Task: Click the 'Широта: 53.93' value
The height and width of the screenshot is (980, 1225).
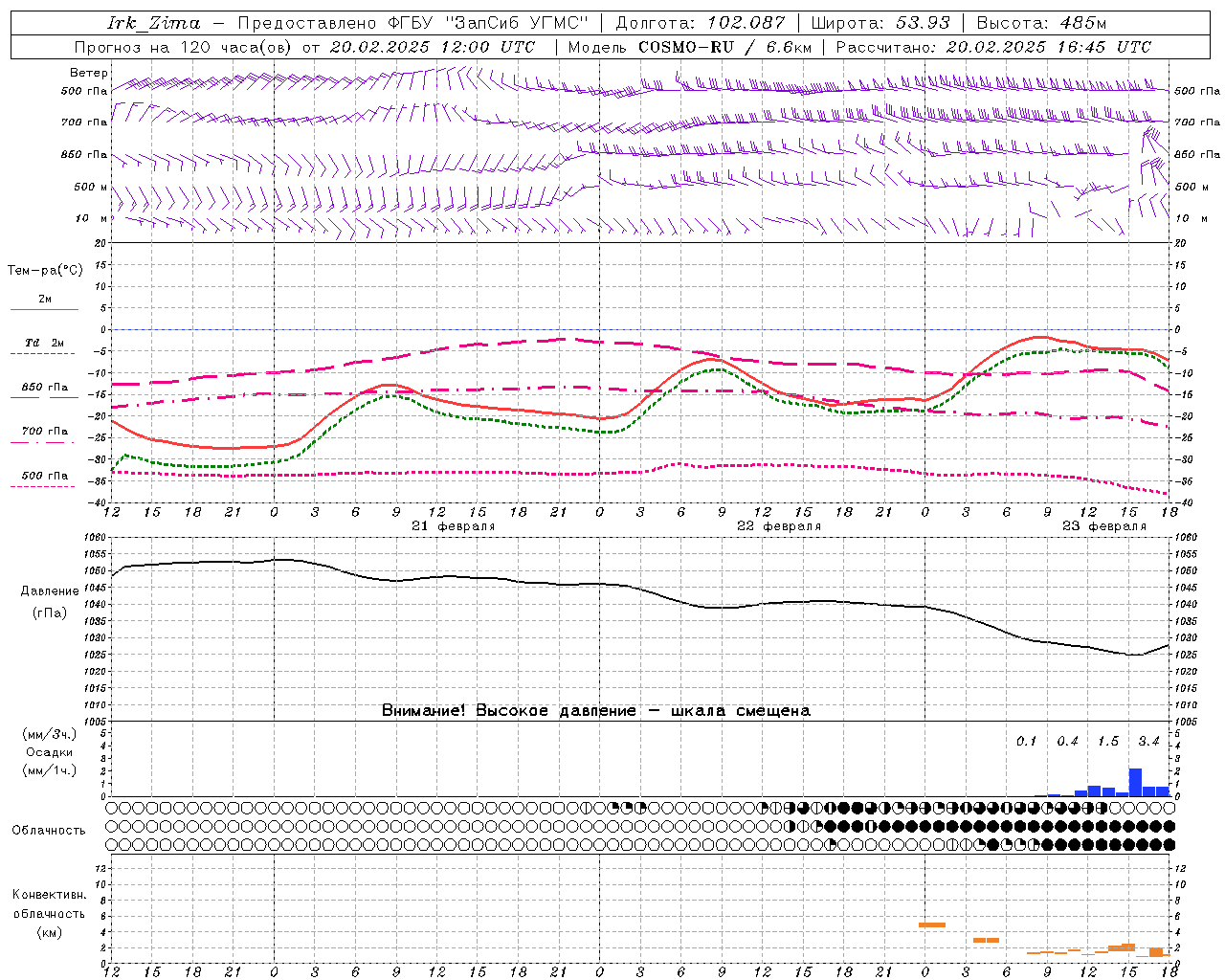Action: pos(880,23)
